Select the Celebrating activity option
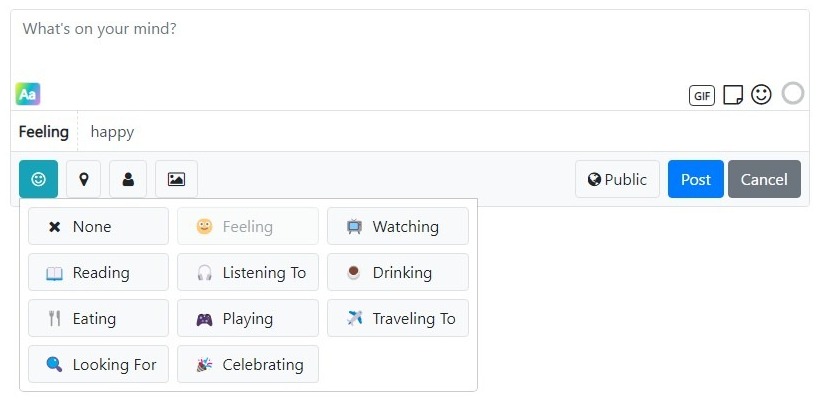The width and height of the screenshot is (820, 403). pyautogui.click(x=248, y=364)
